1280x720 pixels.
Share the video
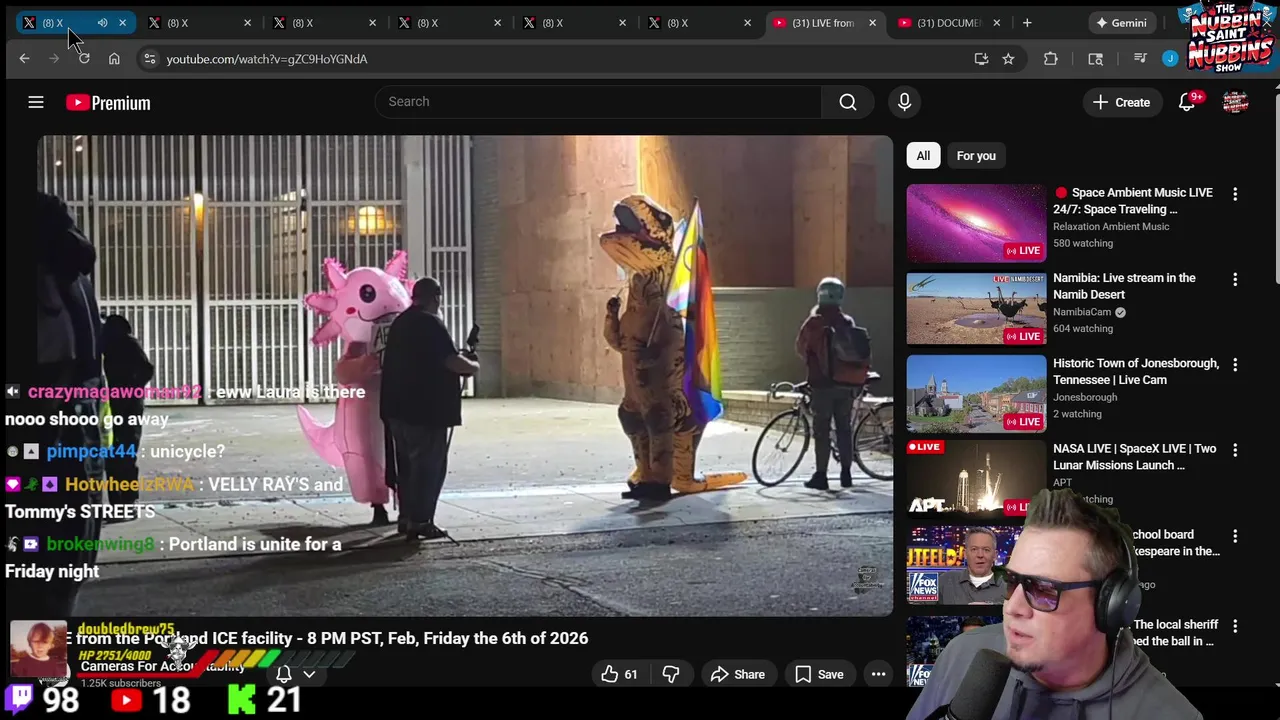coord(738,674)
